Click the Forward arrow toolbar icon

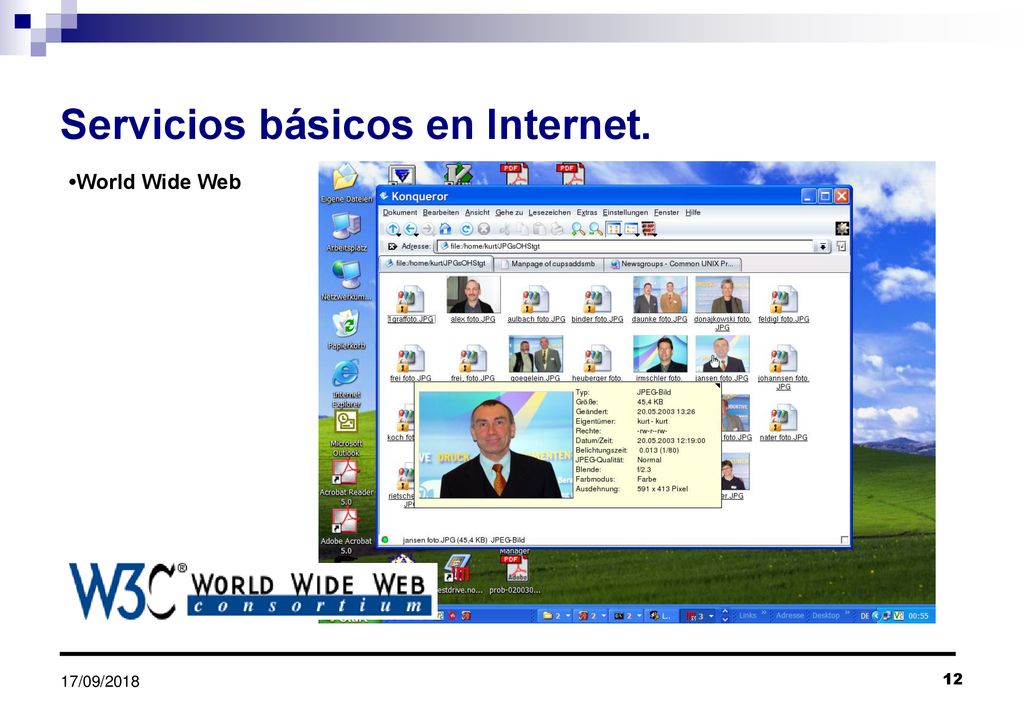(x=428, y=229)
